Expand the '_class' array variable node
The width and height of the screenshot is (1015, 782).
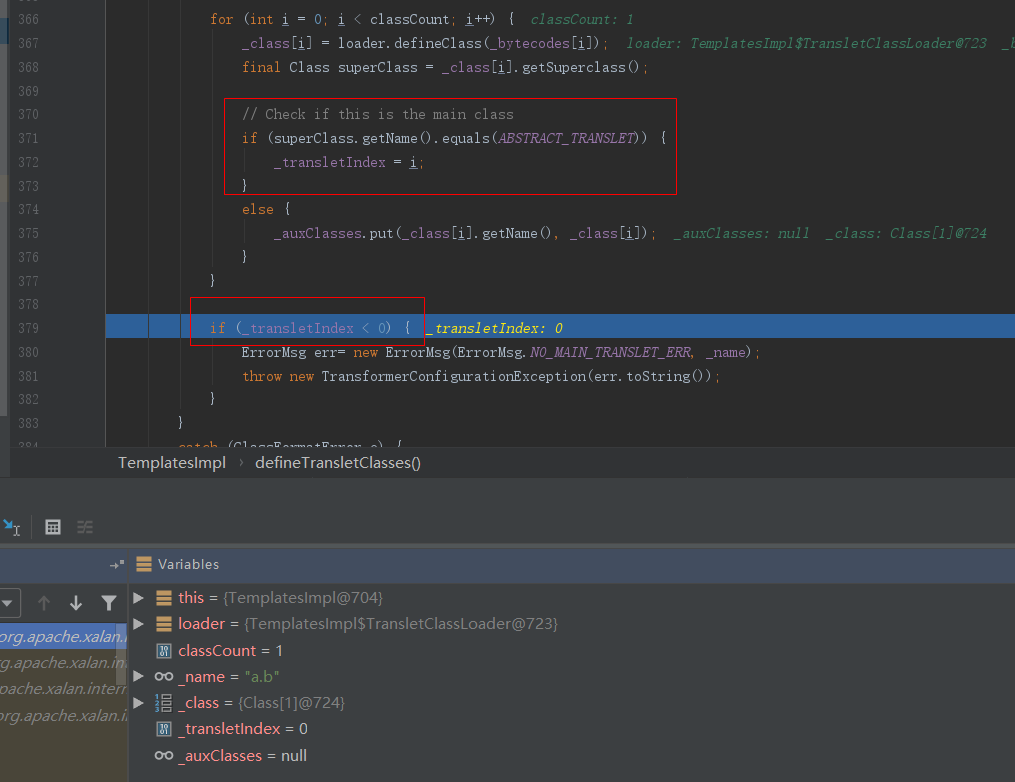point(138,703)
